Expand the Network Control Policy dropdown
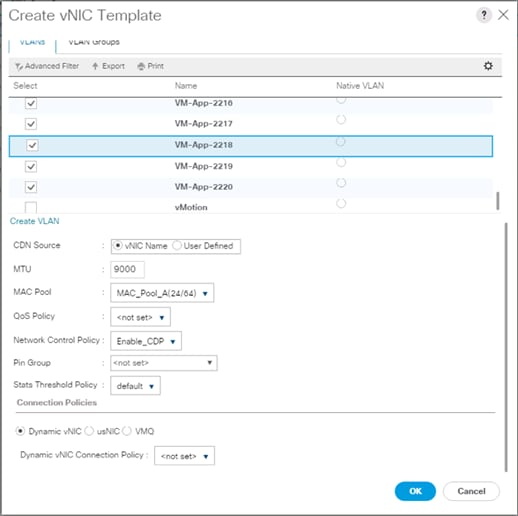 tap(146, 341)
